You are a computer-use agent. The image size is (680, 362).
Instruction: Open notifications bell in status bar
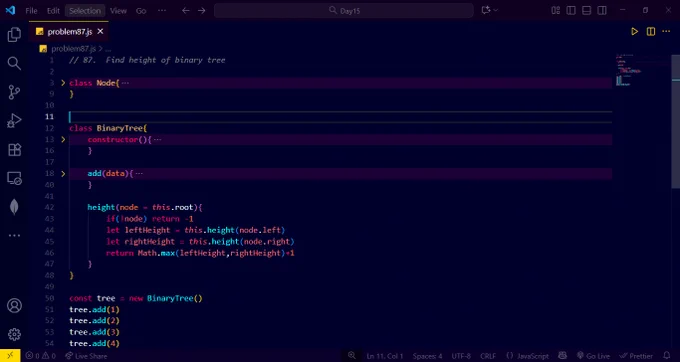click(667, 355)
